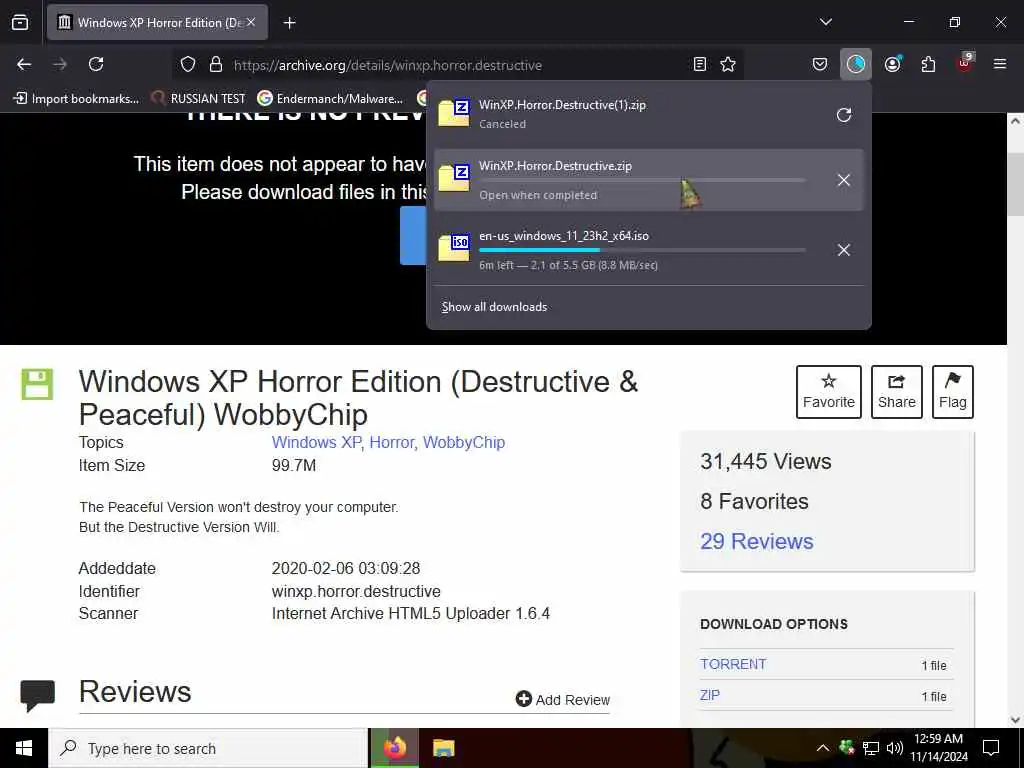Show hidden system tray icons
The width and height of the screenshot is (1024, 768).
click(x=823, y=748)
